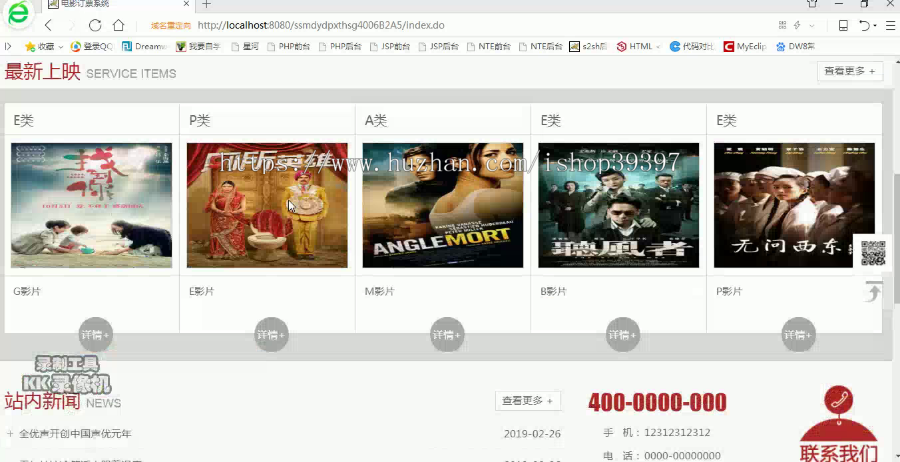Open the 厕所英雄 movie poster
Screen dimensions: 900x462
tap(267, 205)
